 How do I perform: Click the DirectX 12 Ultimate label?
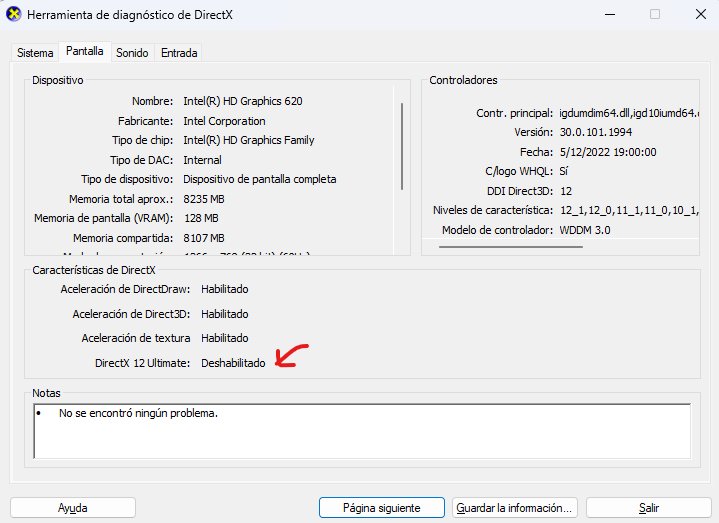142,363
